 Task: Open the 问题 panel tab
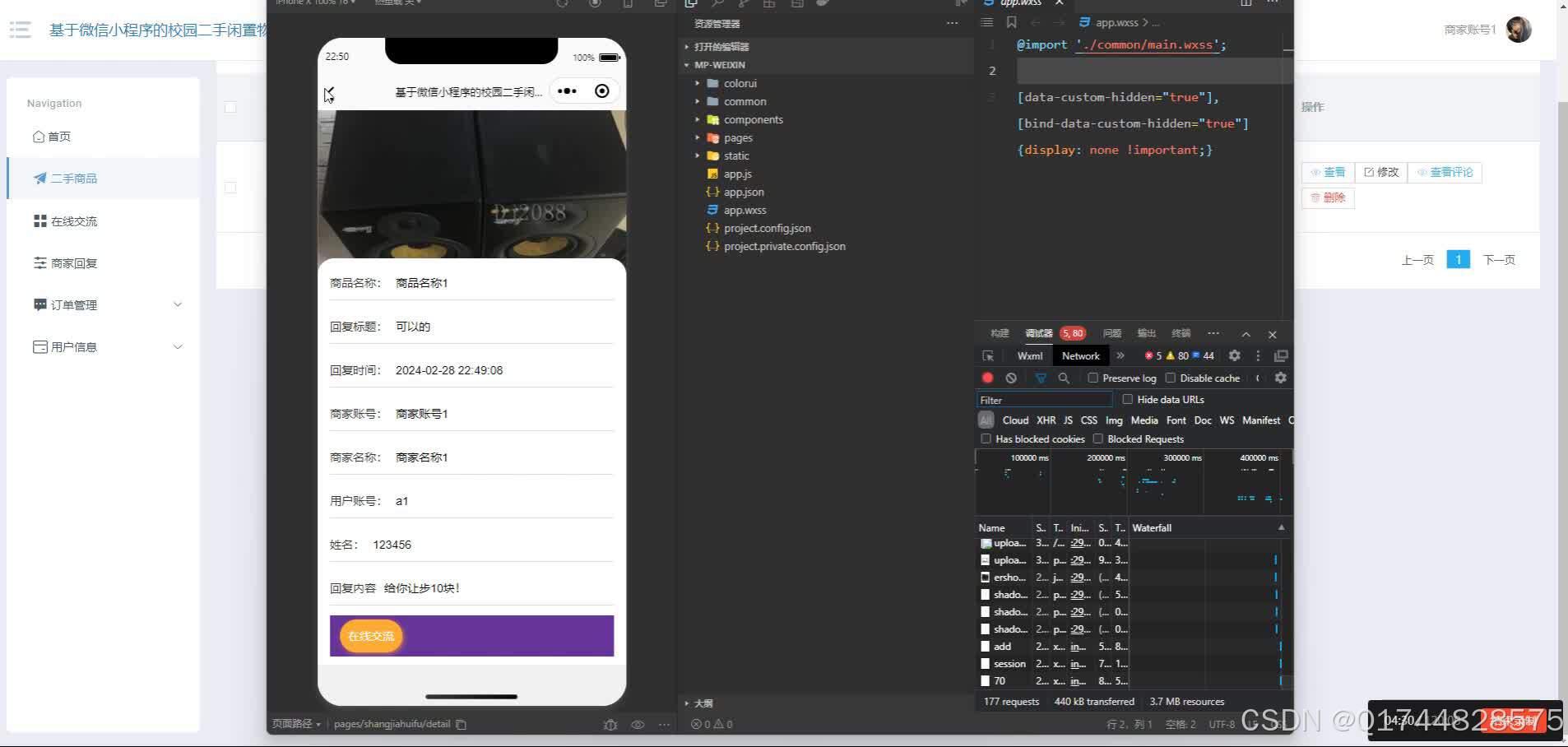[x=1112, y=333]
